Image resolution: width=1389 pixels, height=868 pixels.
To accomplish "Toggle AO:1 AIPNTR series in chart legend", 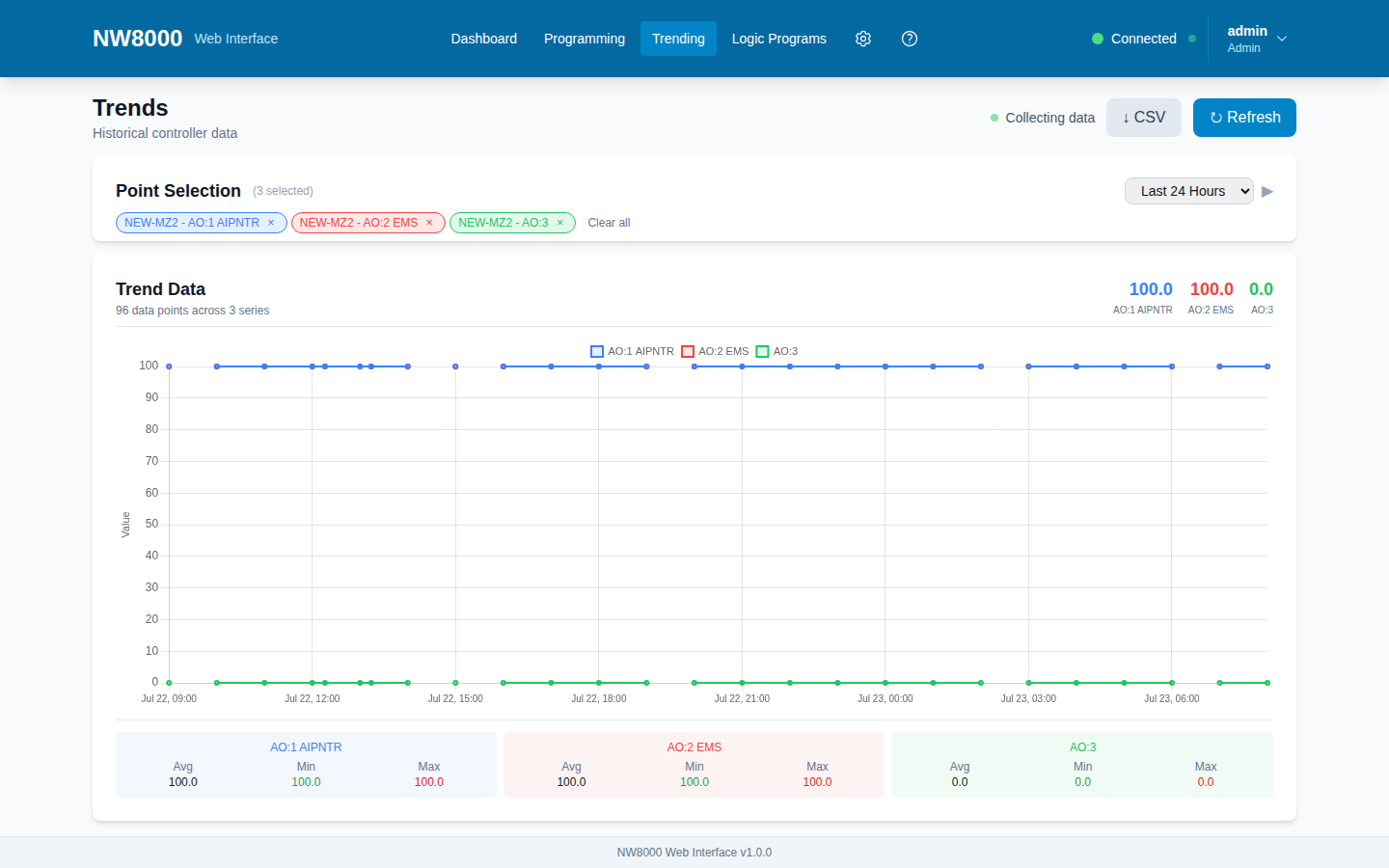I will point(632,351).
